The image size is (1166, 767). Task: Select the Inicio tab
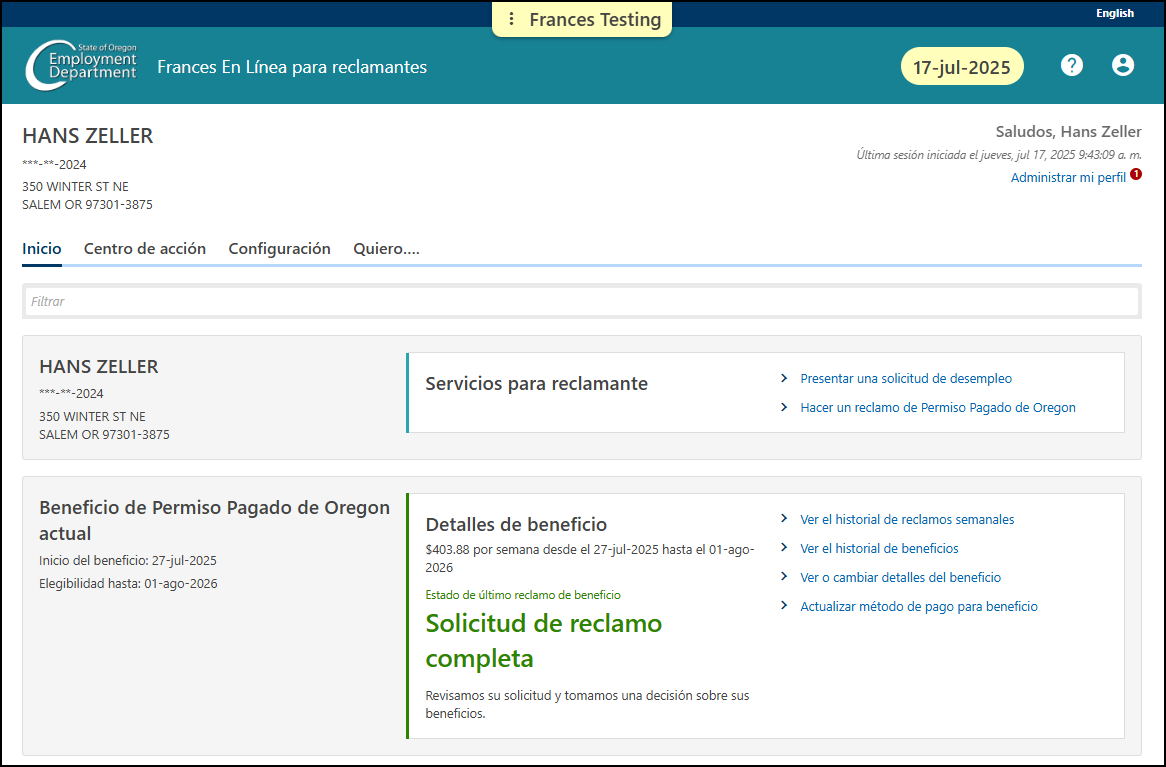[x=42, y=249]
